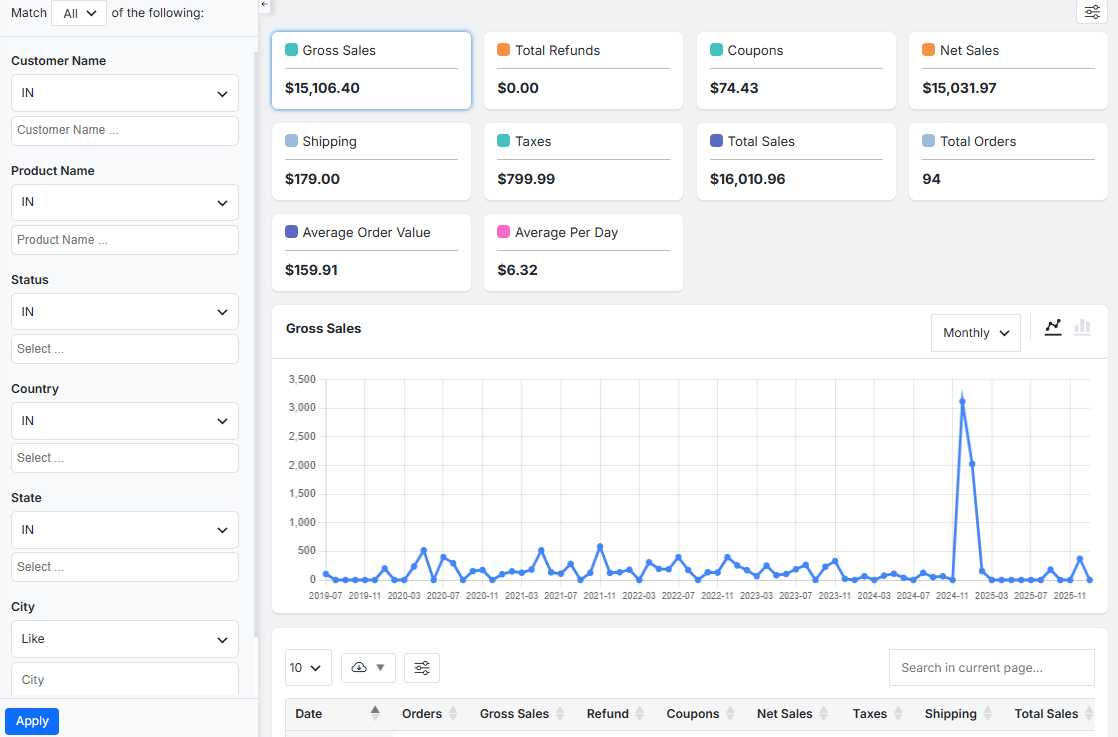1118x737 pixels.
Task: Sort by the Coupons column arrows
Action: 730,713
